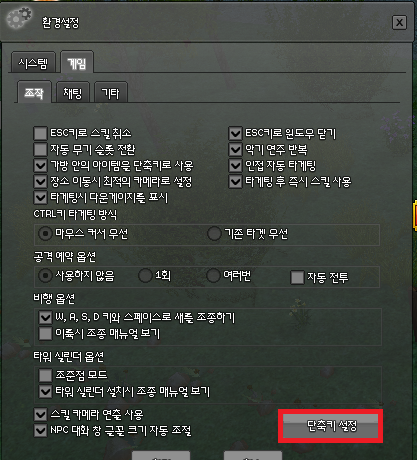Open the 기타 sub-tab
The width and height of the screenshot is (417, 460).
point(111,93)
